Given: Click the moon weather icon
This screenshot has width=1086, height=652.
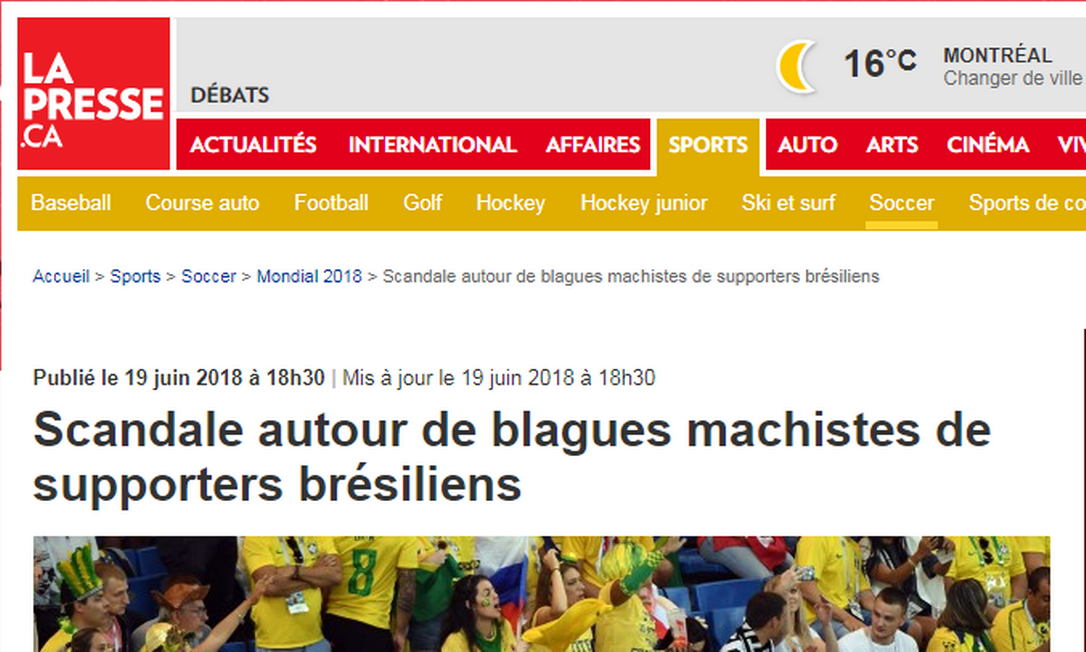Looking at the screenshot, I should pyautogui.click(x=796, y=67).
